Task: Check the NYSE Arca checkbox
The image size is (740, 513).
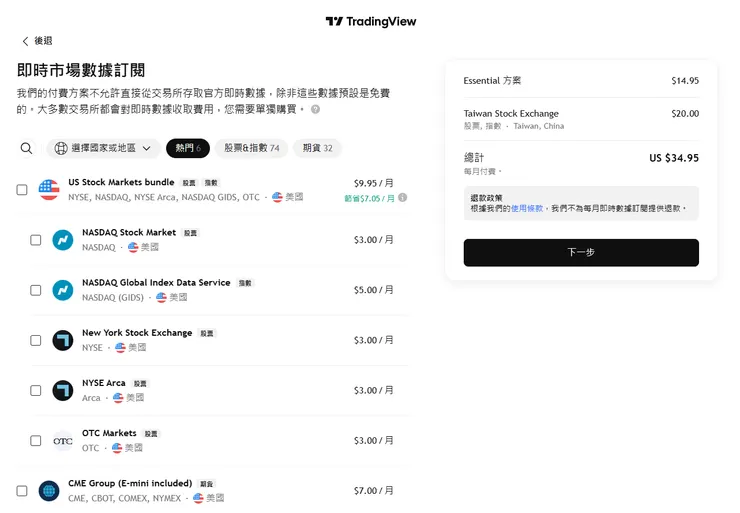Action: tap(35, 391)
